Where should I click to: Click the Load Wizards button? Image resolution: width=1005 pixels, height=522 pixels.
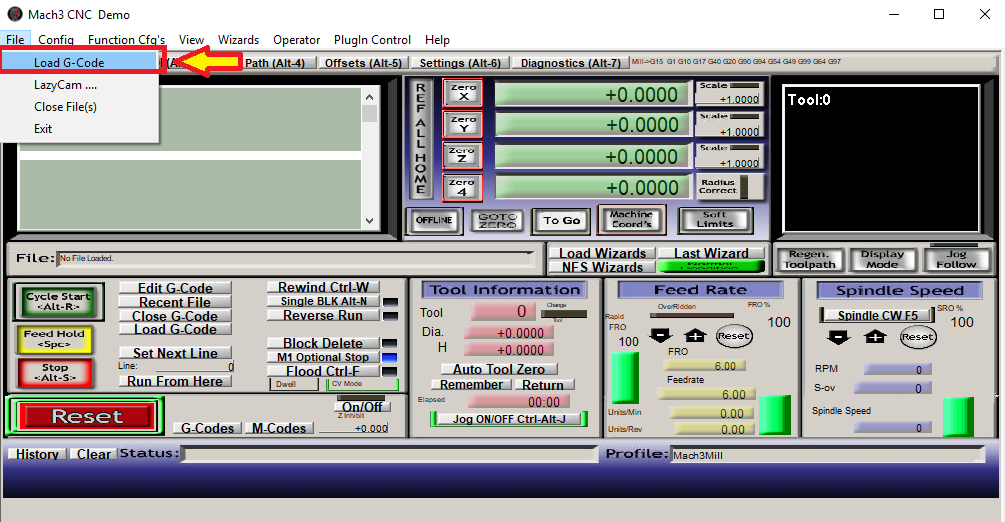pyautogui.click(x=602, y=253)
